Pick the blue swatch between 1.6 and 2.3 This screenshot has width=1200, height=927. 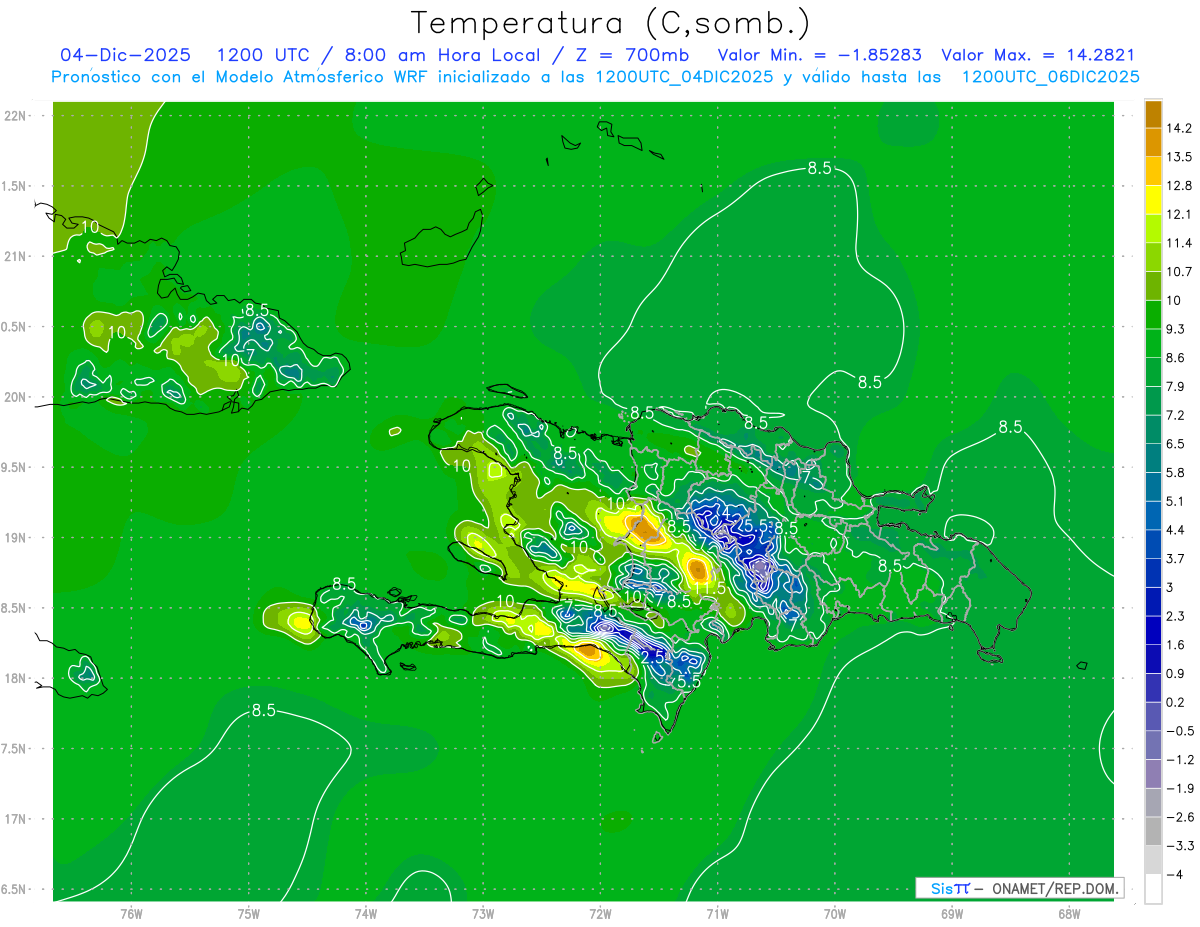click(1153, 630)
